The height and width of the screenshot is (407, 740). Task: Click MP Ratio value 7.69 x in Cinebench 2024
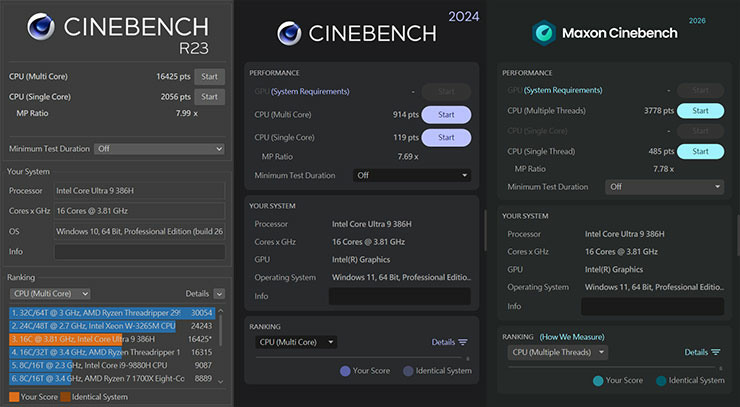[x=408, y=157]
